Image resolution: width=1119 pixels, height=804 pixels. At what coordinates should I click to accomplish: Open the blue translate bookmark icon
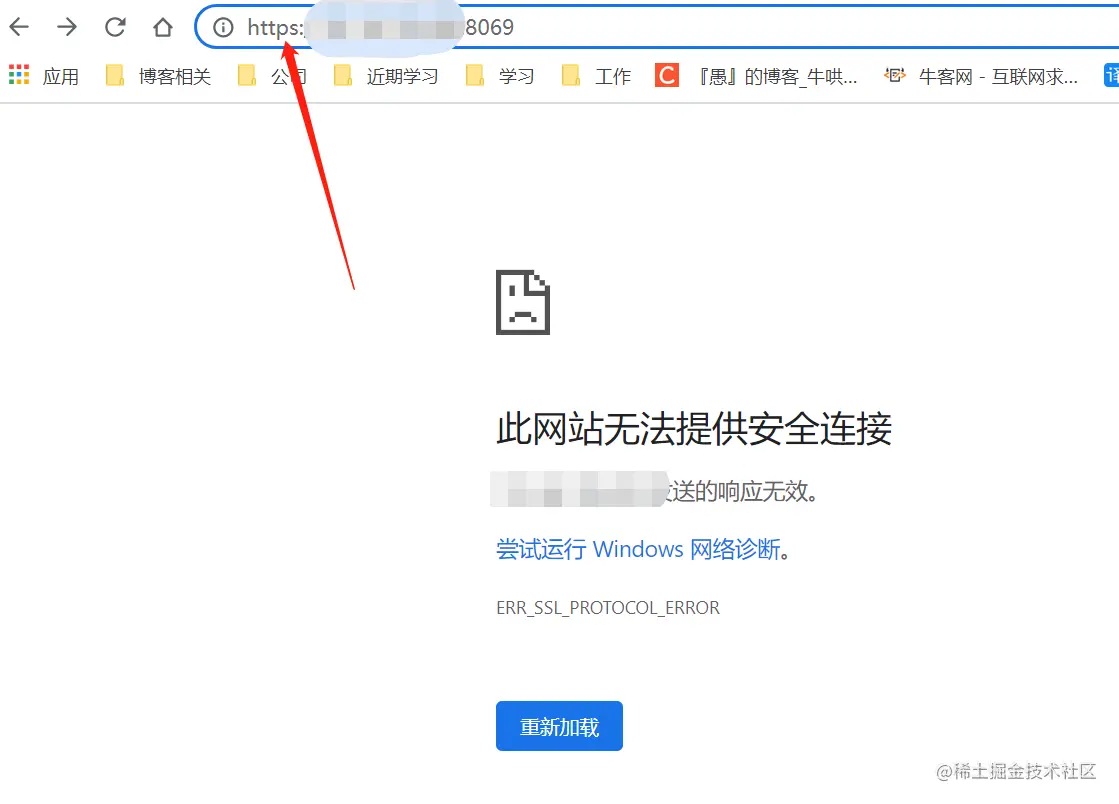(x=1111, y=76)
